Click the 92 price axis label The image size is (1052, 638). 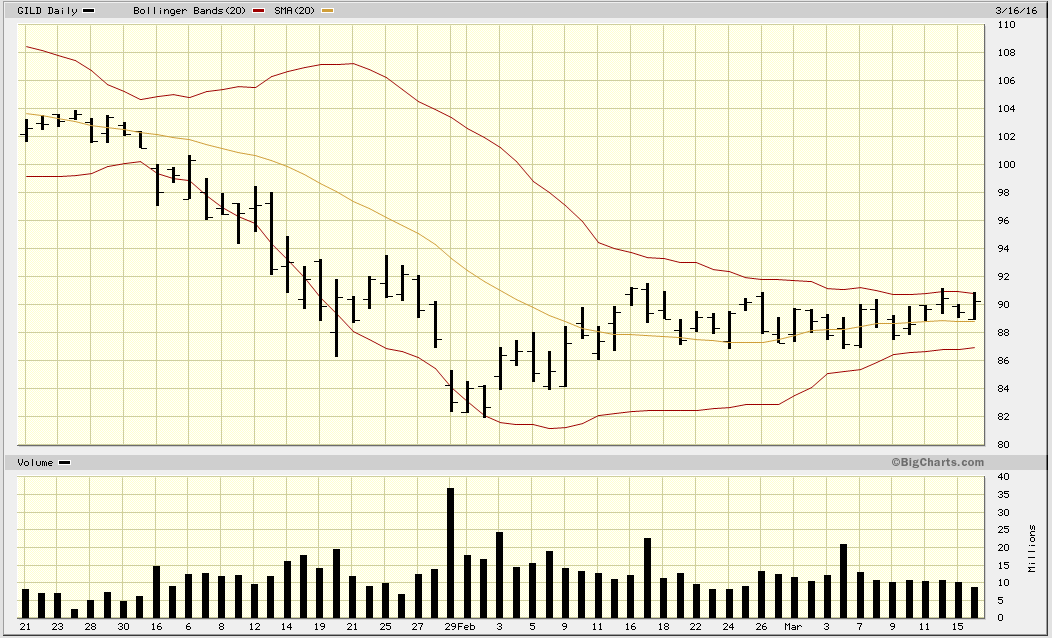point(1004,276)
